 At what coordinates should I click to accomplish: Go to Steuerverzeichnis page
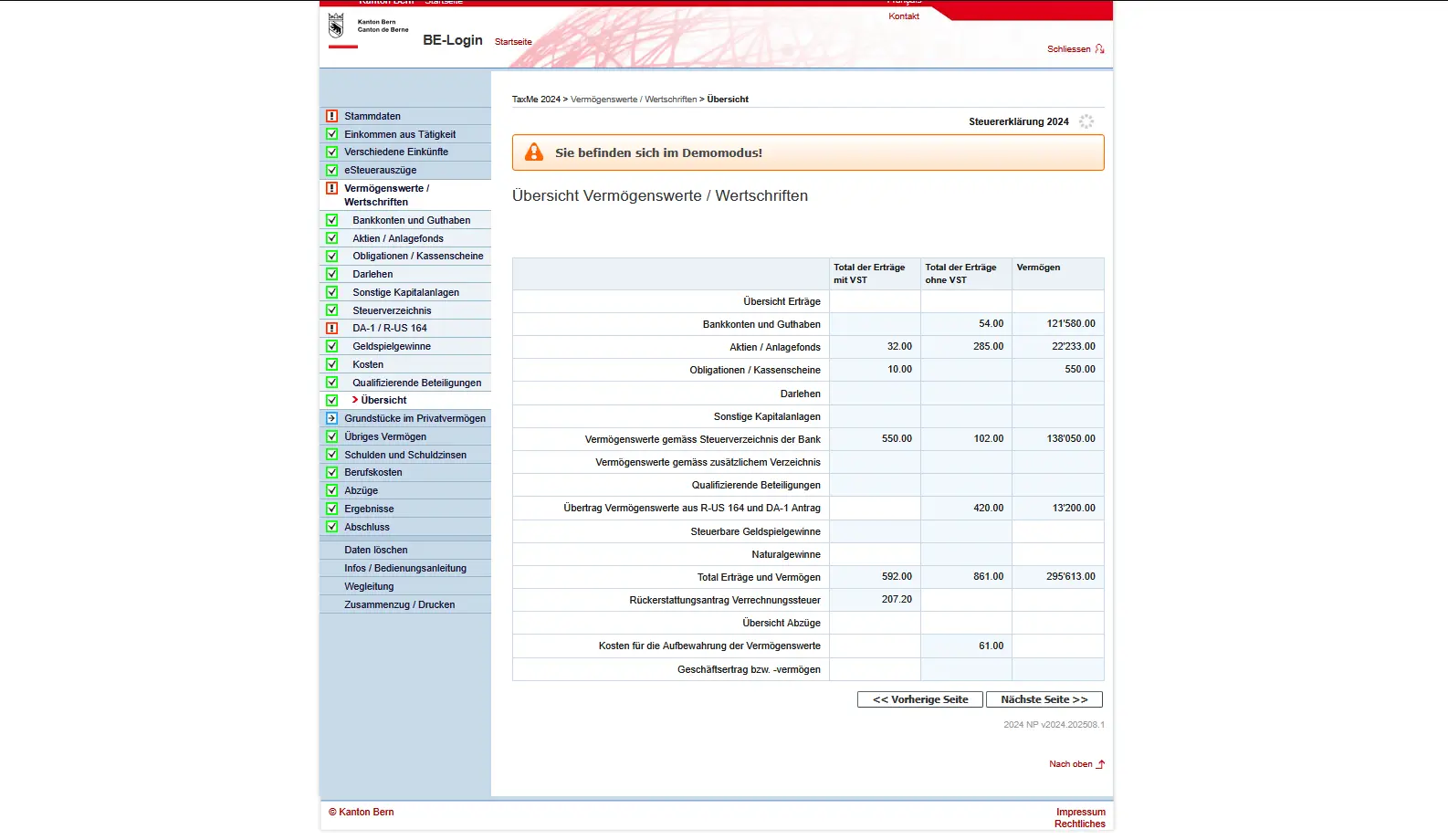click(x=392, y=310)
